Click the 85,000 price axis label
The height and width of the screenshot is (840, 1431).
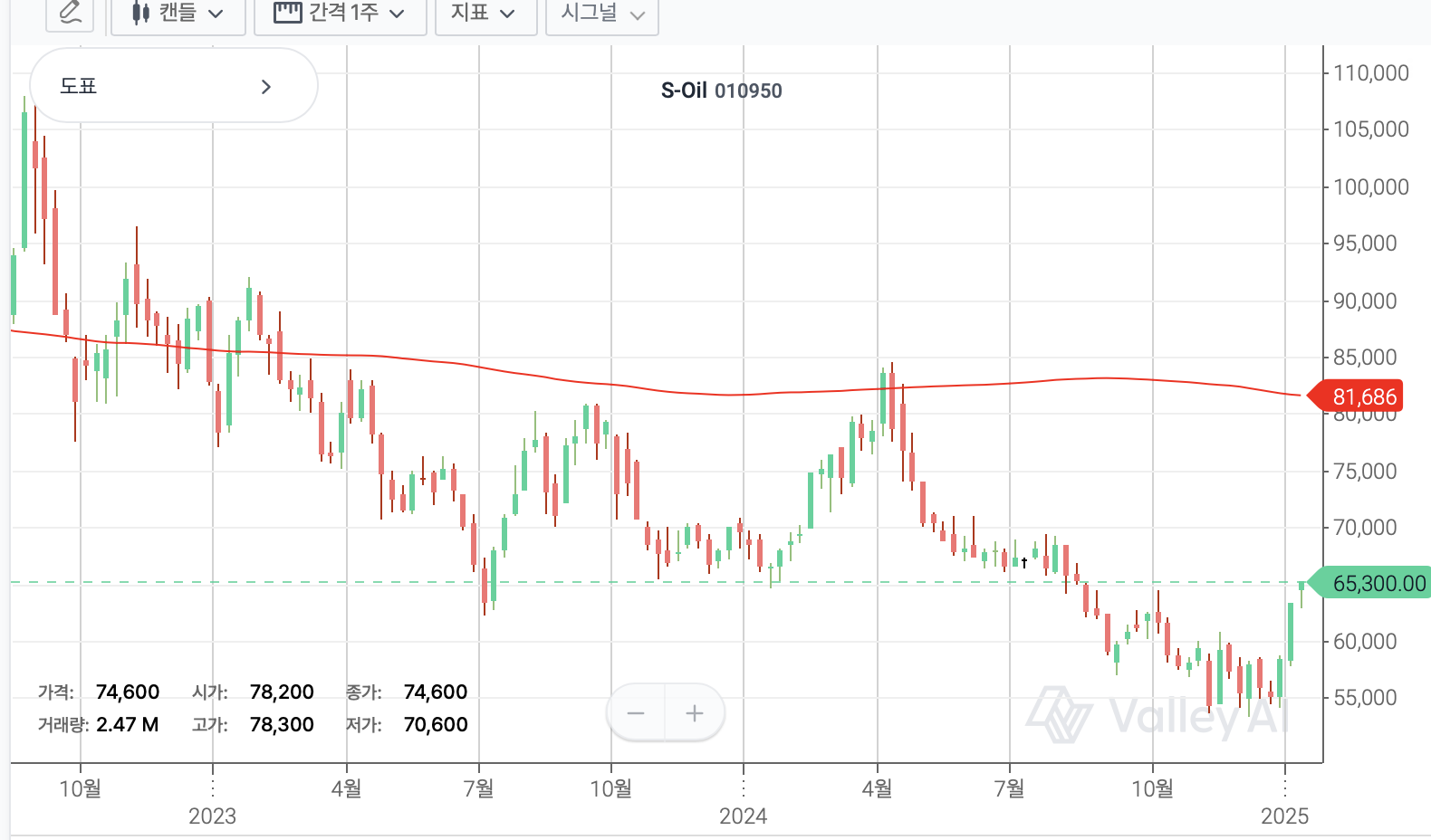[x=1365, y=358]
